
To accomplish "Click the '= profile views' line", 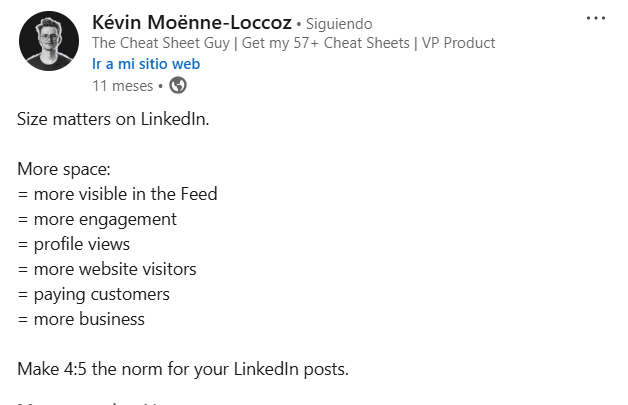I will click(74, 244).
